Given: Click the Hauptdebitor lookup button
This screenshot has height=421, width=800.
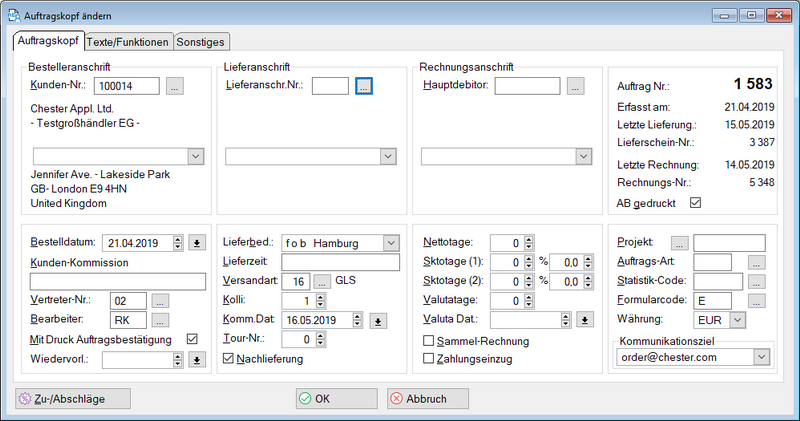Looking at the screenshot, I should tap(575, 87).
